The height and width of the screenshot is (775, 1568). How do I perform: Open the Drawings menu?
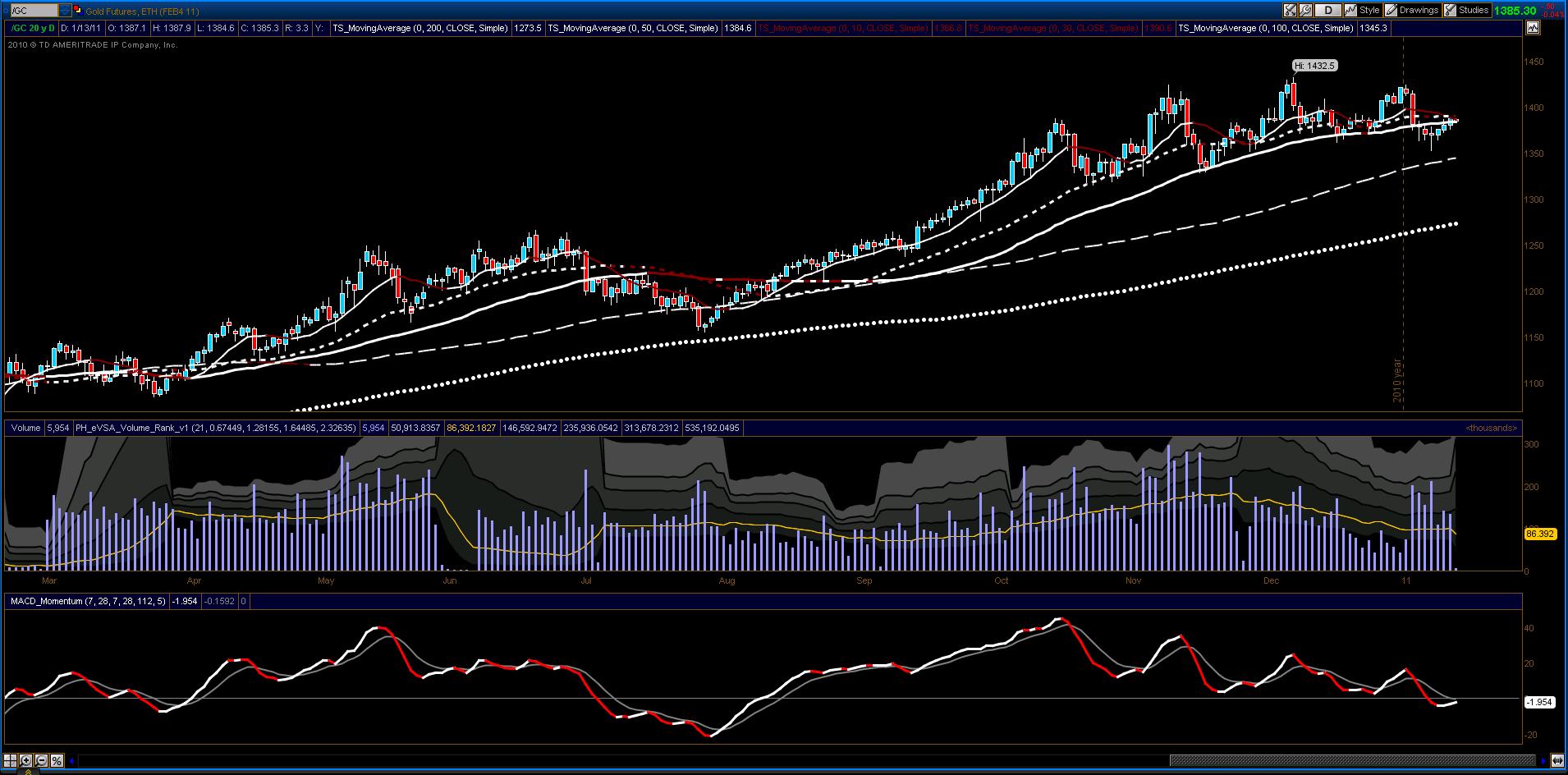1412,11
